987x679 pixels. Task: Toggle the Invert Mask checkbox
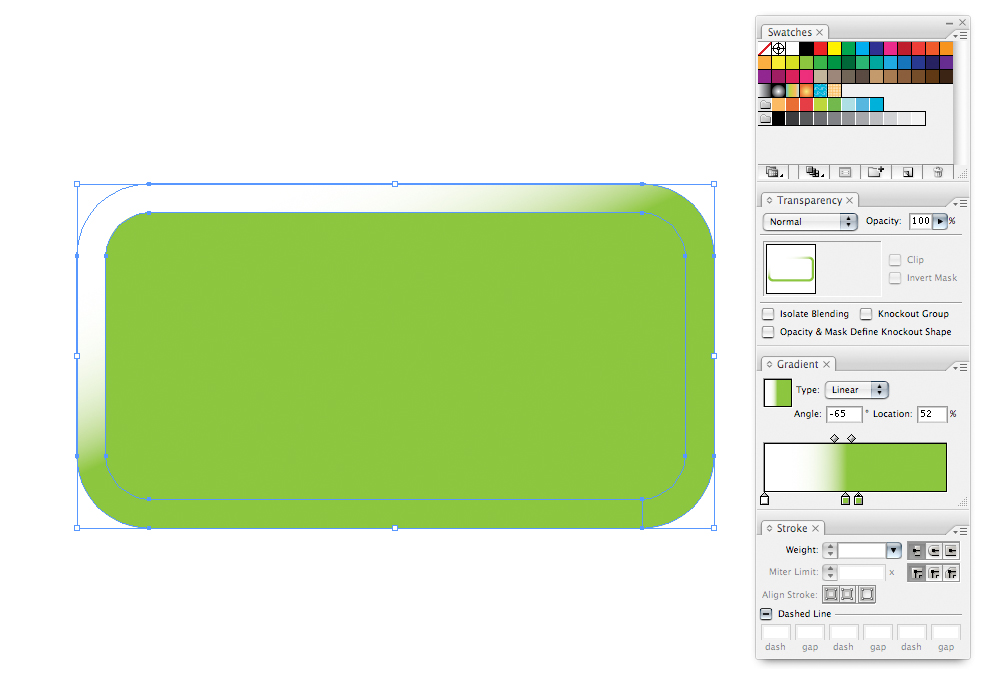[894, 278]
